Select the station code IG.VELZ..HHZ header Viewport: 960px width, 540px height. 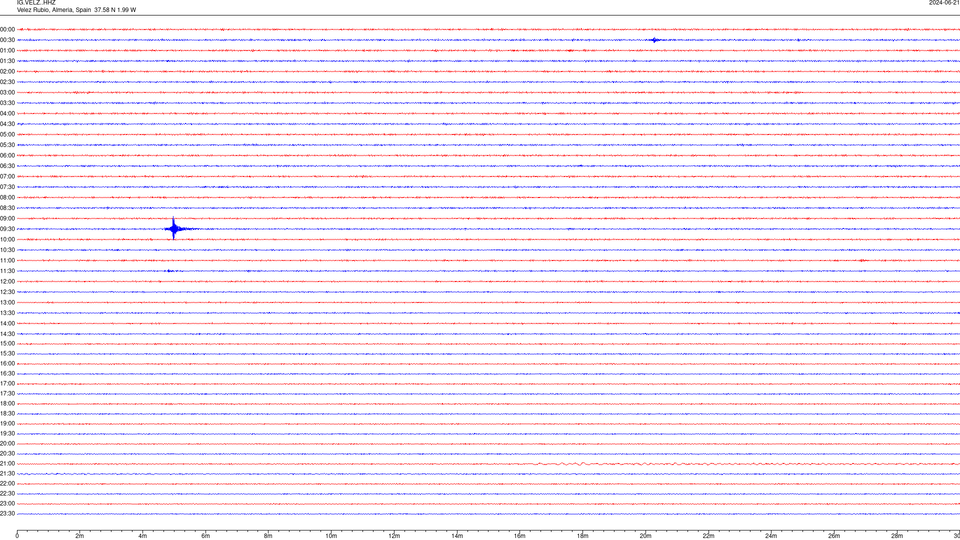coord(36,3)
